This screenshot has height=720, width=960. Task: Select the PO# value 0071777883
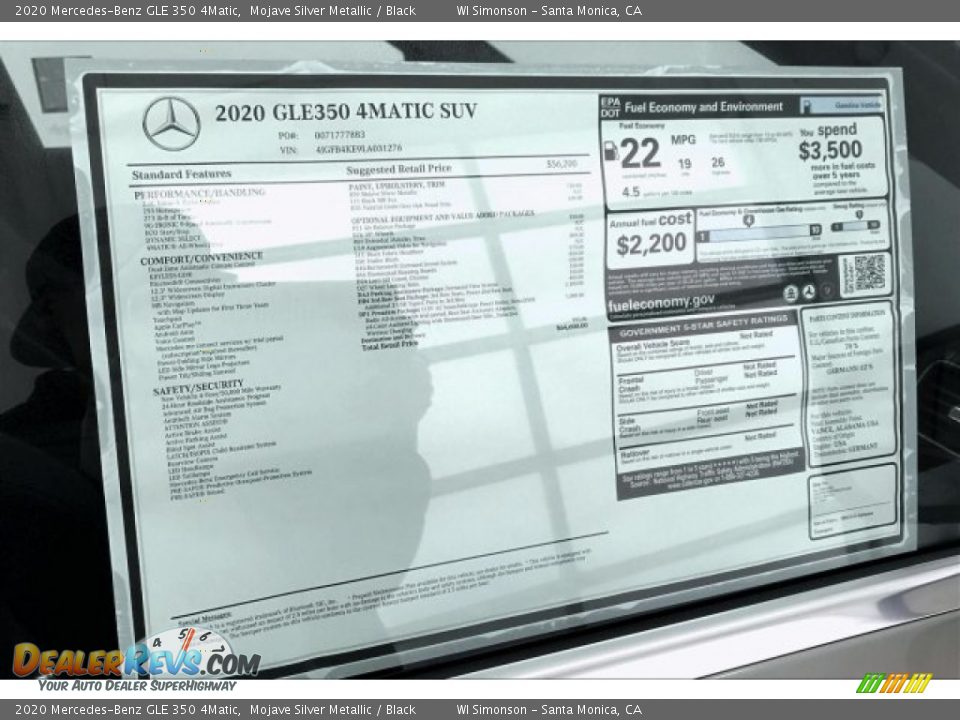pos(340,135)
